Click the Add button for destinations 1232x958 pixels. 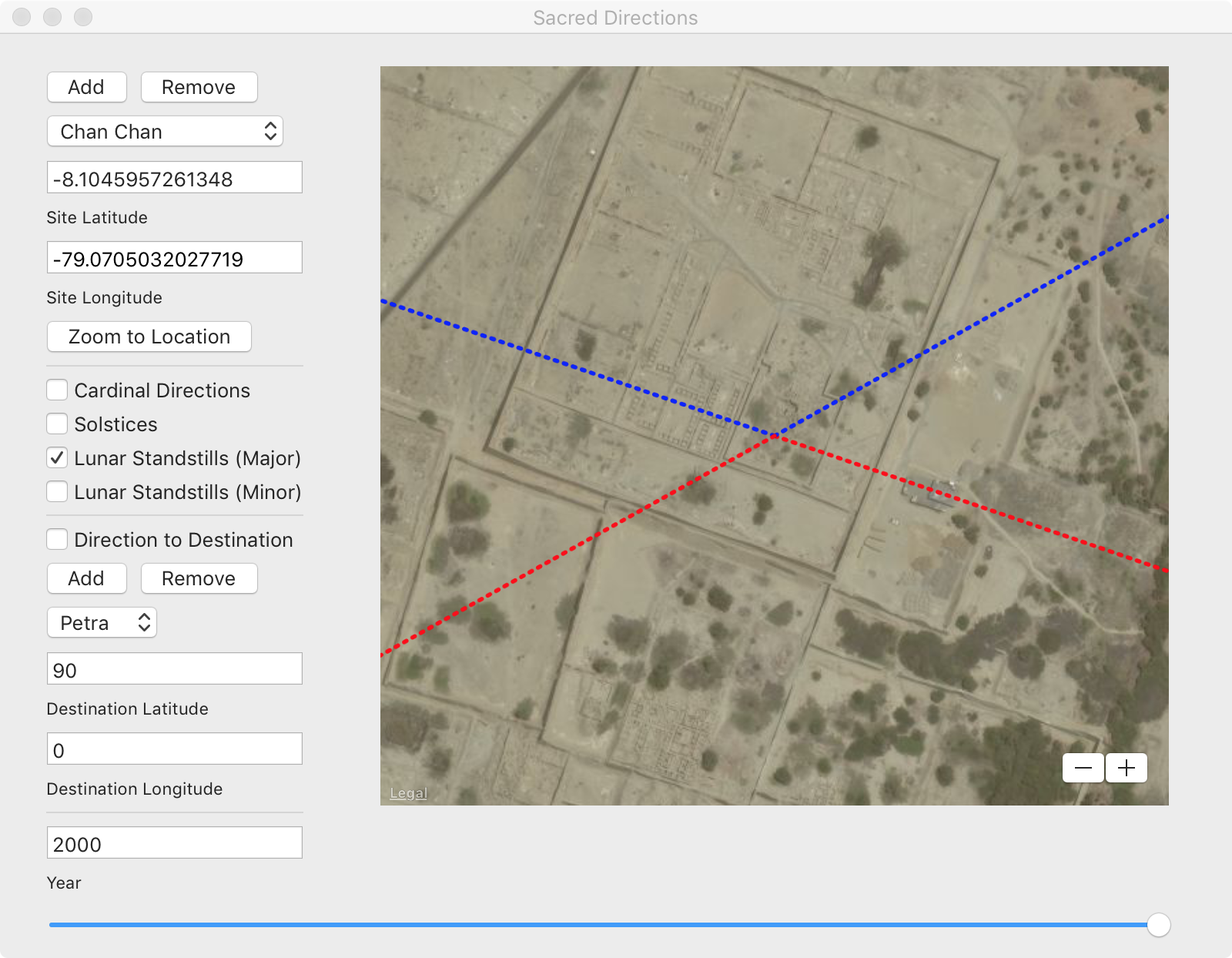point(86,578)
